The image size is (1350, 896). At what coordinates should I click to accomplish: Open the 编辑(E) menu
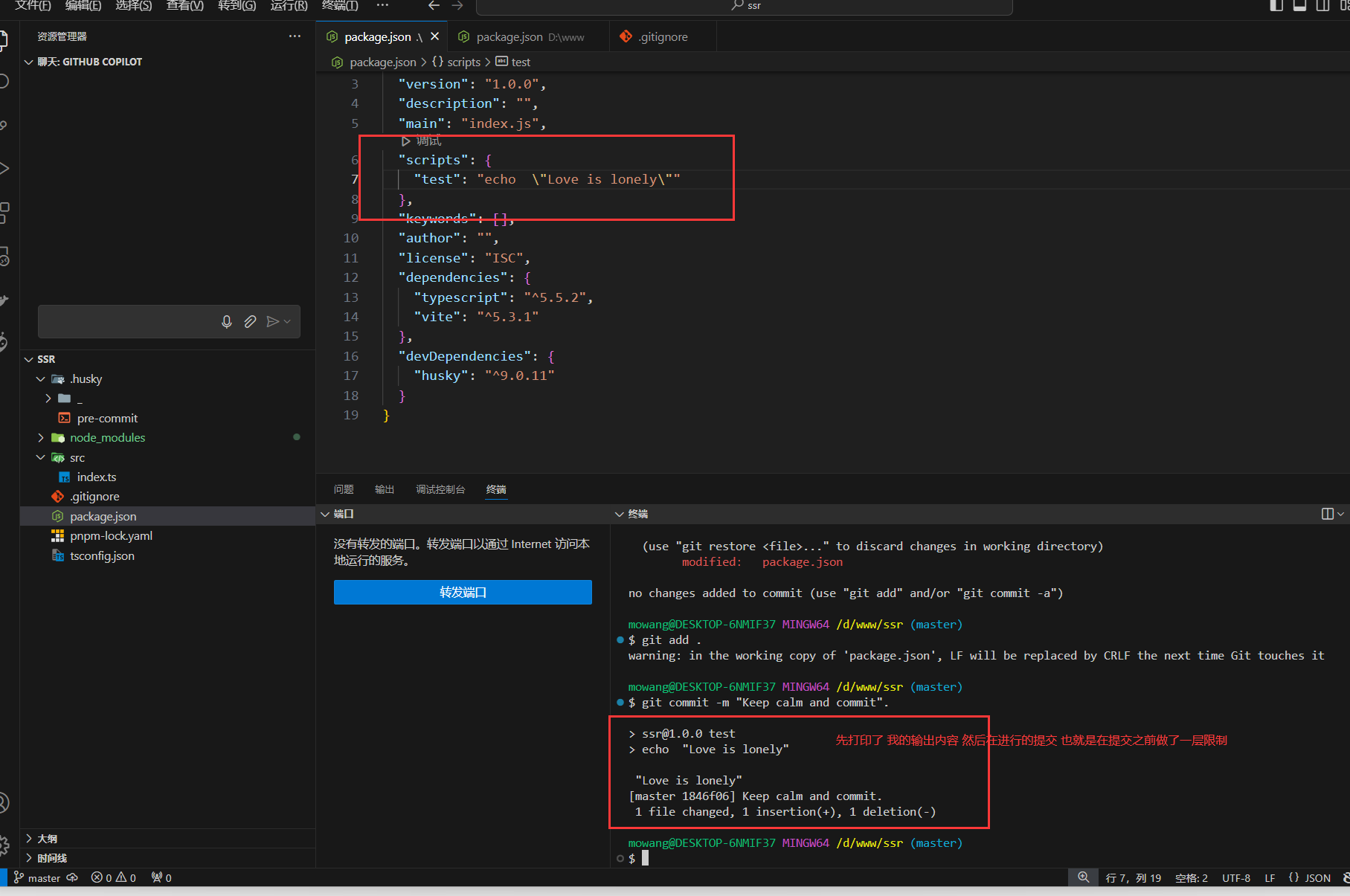83,6
